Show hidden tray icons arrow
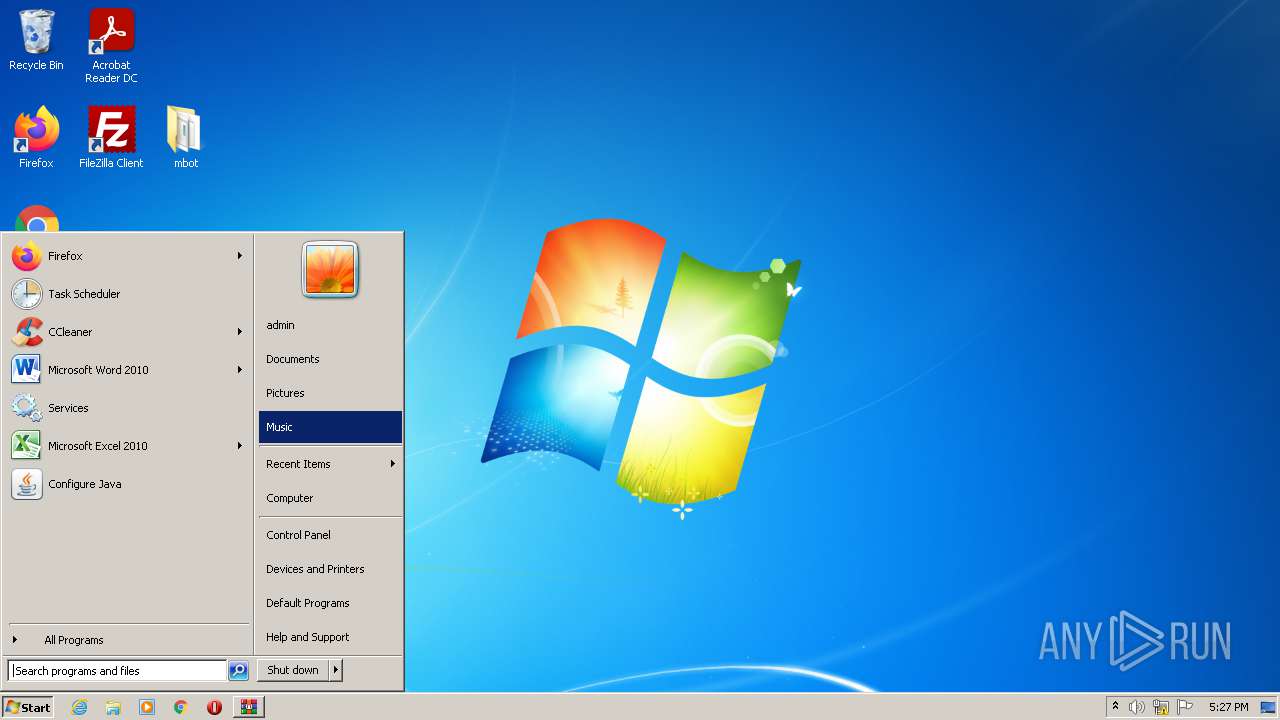Screen dimensions: 1280x720 tap(1115, 707)
